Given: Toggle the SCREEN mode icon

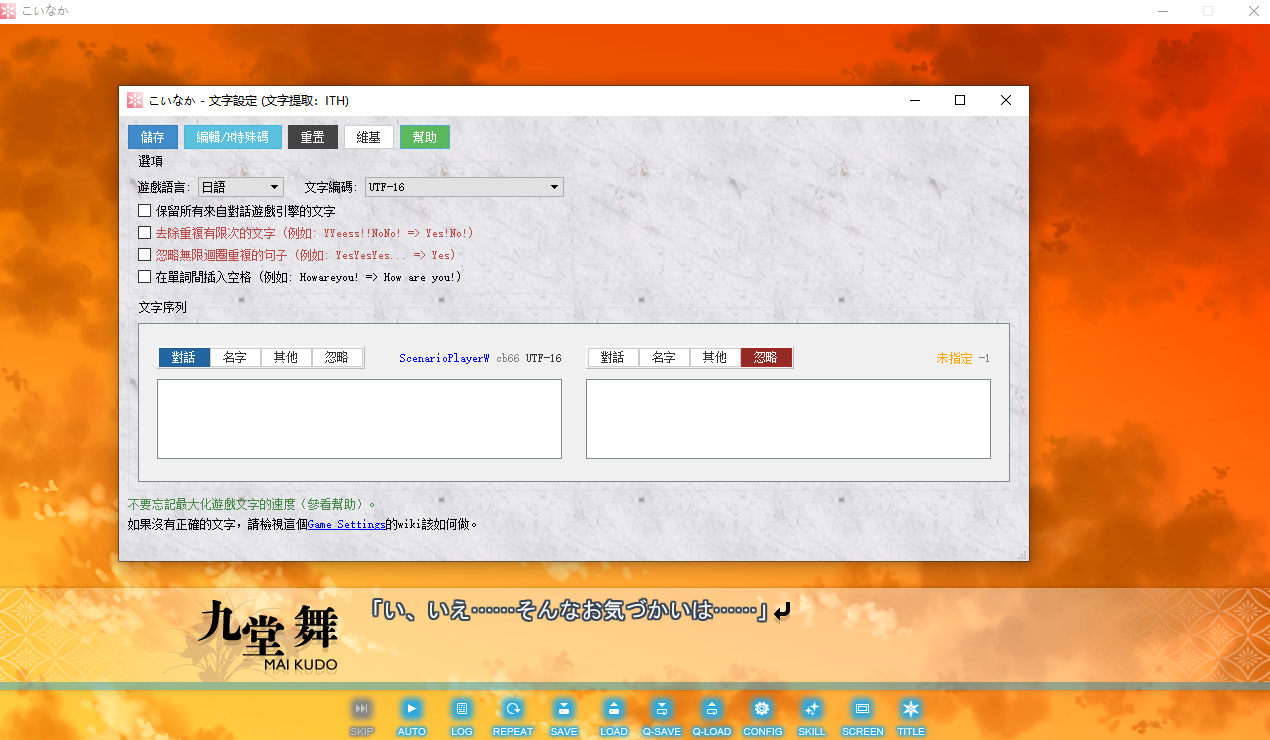Looking at the screenshot, I should (862, 709).
